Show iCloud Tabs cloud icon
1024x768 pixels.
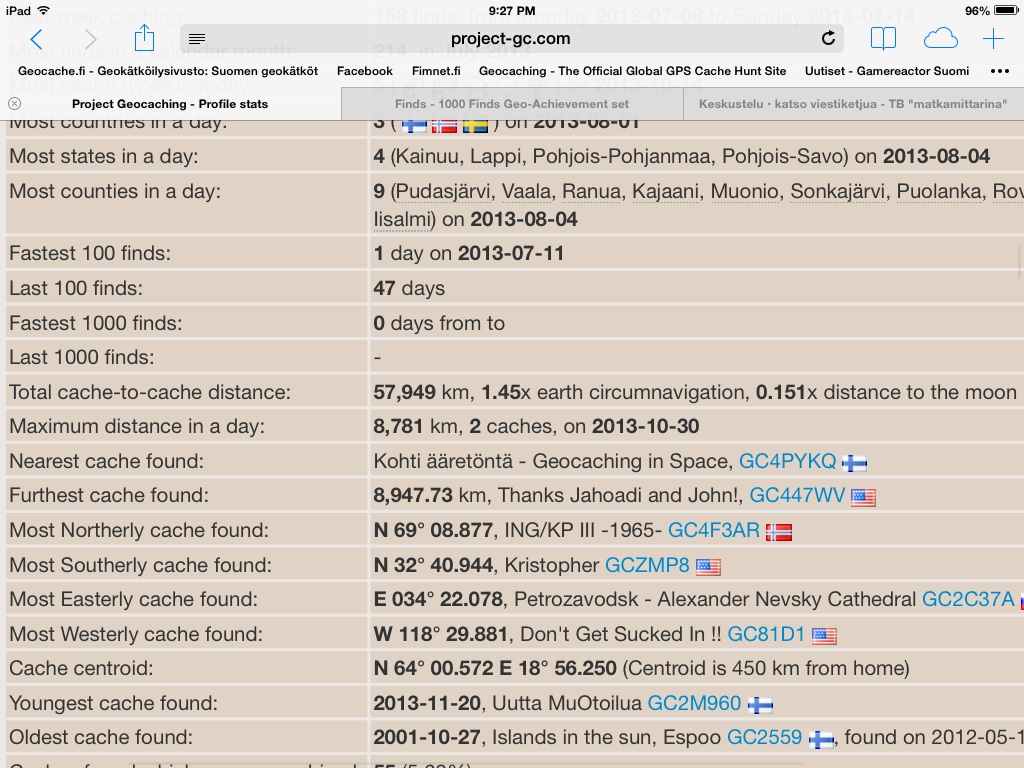click(x=940, y=39)
